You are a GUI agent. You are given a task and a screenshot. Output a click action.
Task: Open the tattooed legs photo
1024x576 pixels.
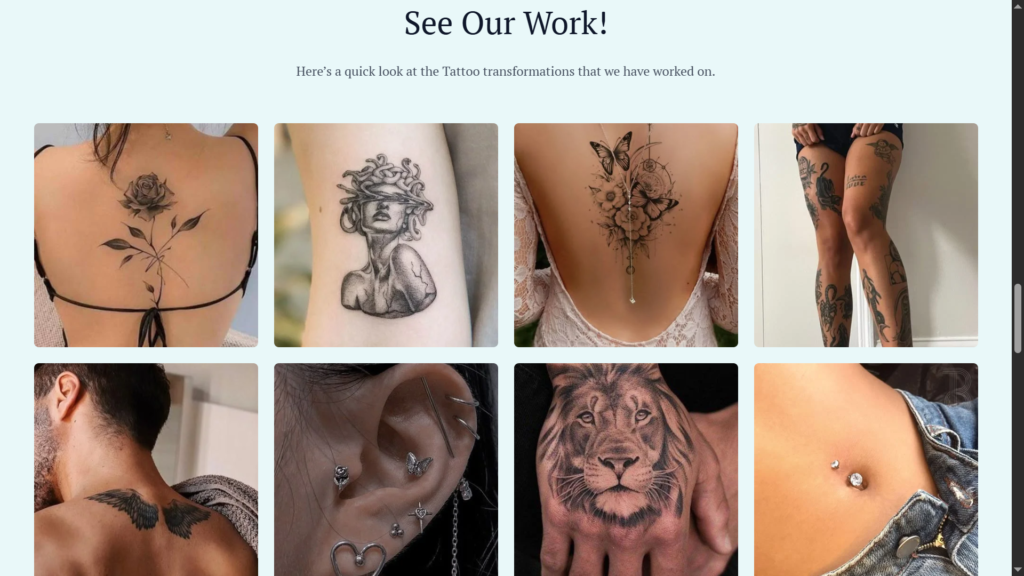[866, 235]
